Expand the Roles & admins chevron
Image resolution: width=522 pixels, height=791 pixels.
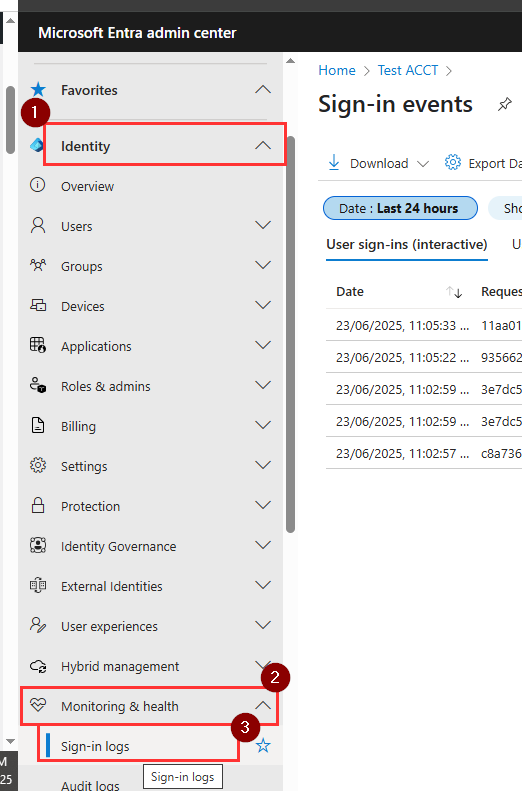(x=263, y=385)
